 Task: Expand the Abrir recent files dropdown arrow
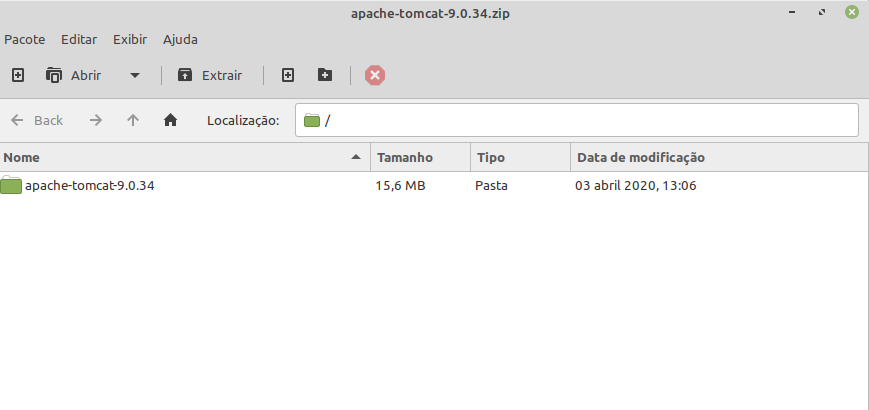click(x=135, y=75)
